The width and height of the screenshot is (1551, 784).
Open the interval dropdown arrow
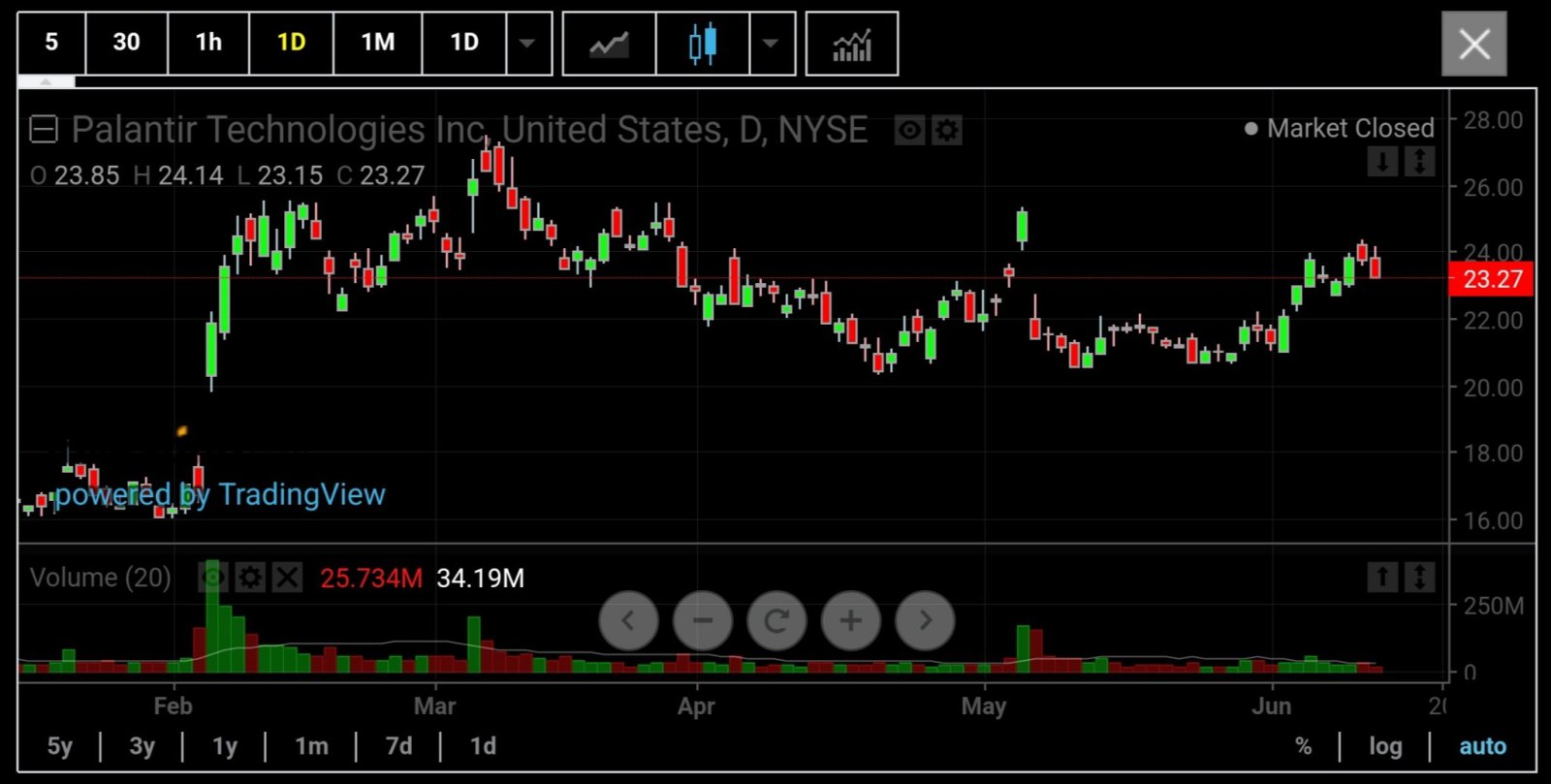click(528, 43)
